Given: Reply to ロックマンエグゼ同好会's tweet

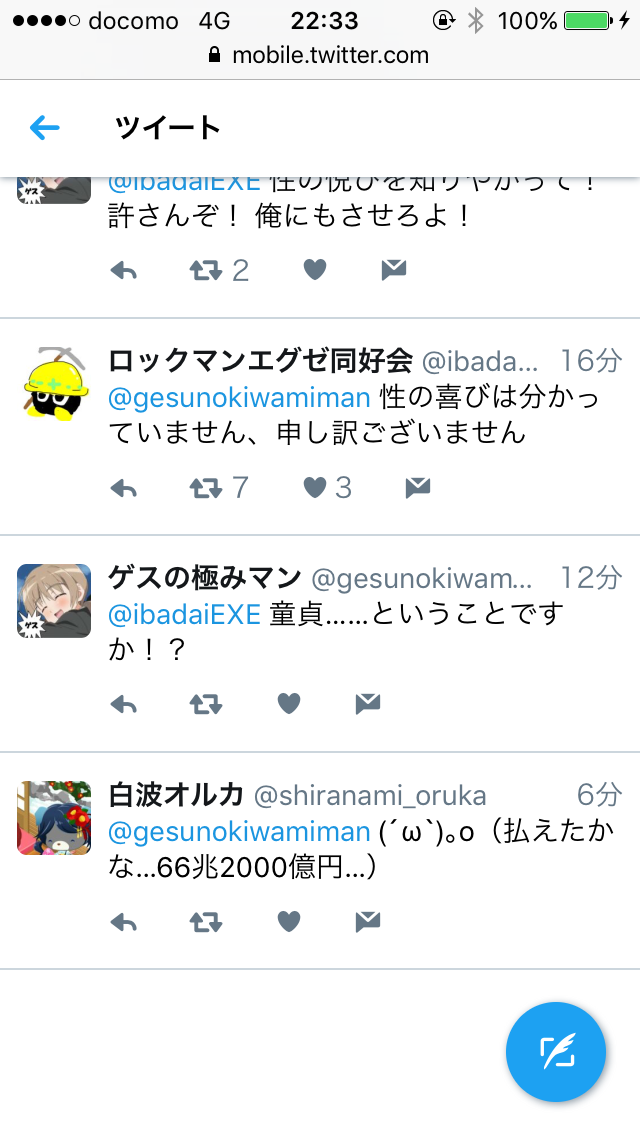Looking at the screenshot, I should click(124, 488).
